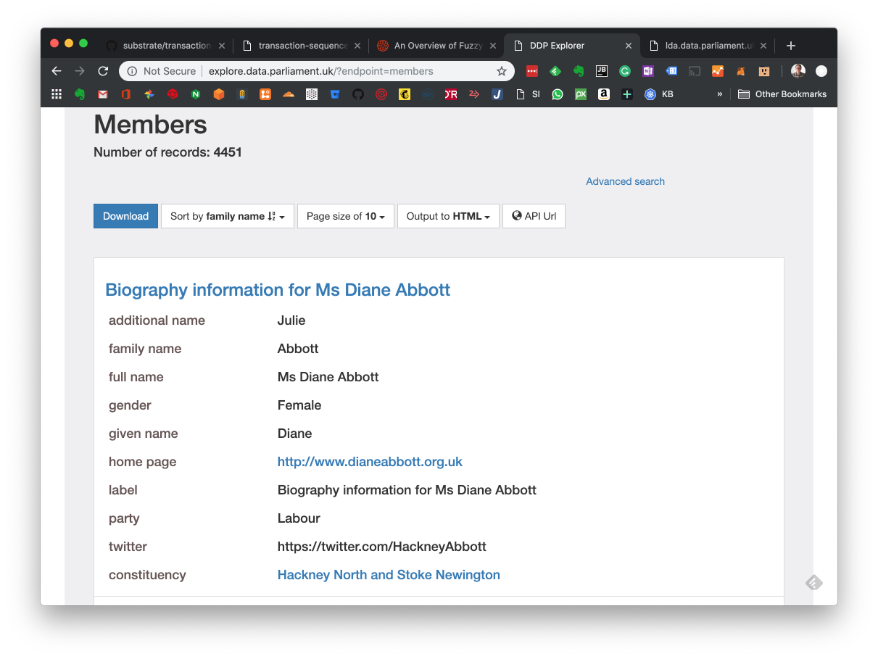Switch to the An Overview of Fuzzy tab
This screenshot has width=878, height=659.
(x=434, y=45)
